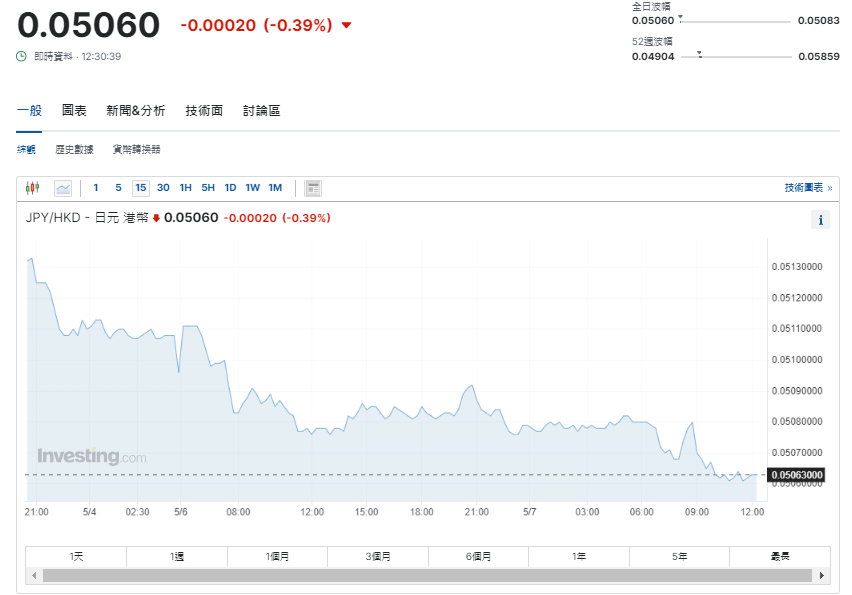
Task: Click the chart info icon
Action: (x=821, y=220)
